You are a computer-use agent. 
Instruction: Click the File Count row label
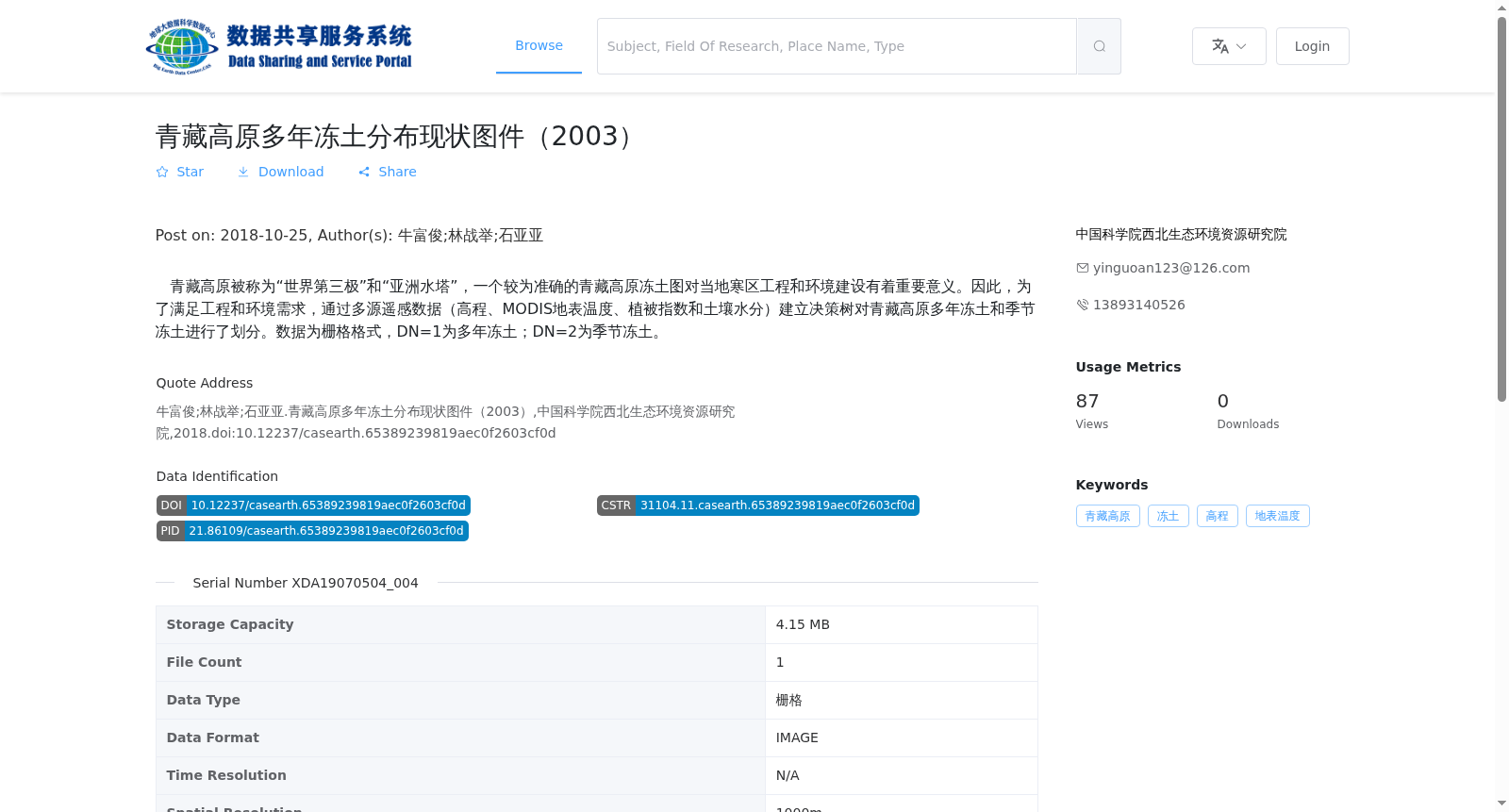[x=204, y=662]
